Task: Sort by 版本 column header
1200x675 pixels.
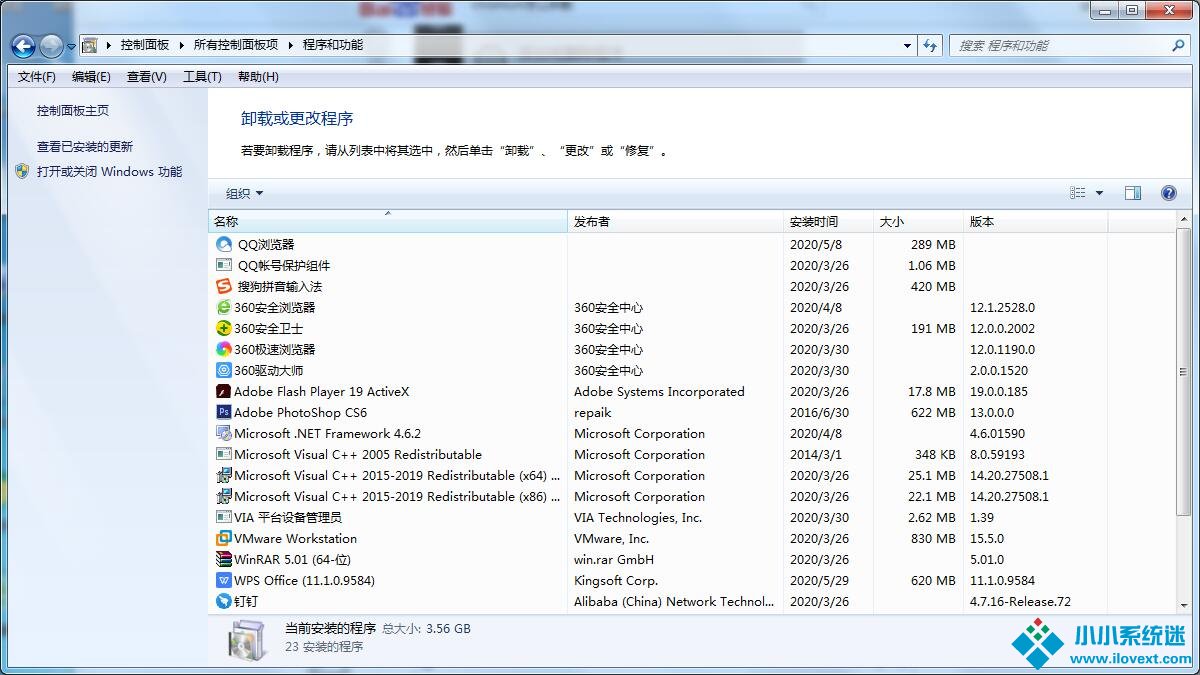Action: (x=1035, y=222)
